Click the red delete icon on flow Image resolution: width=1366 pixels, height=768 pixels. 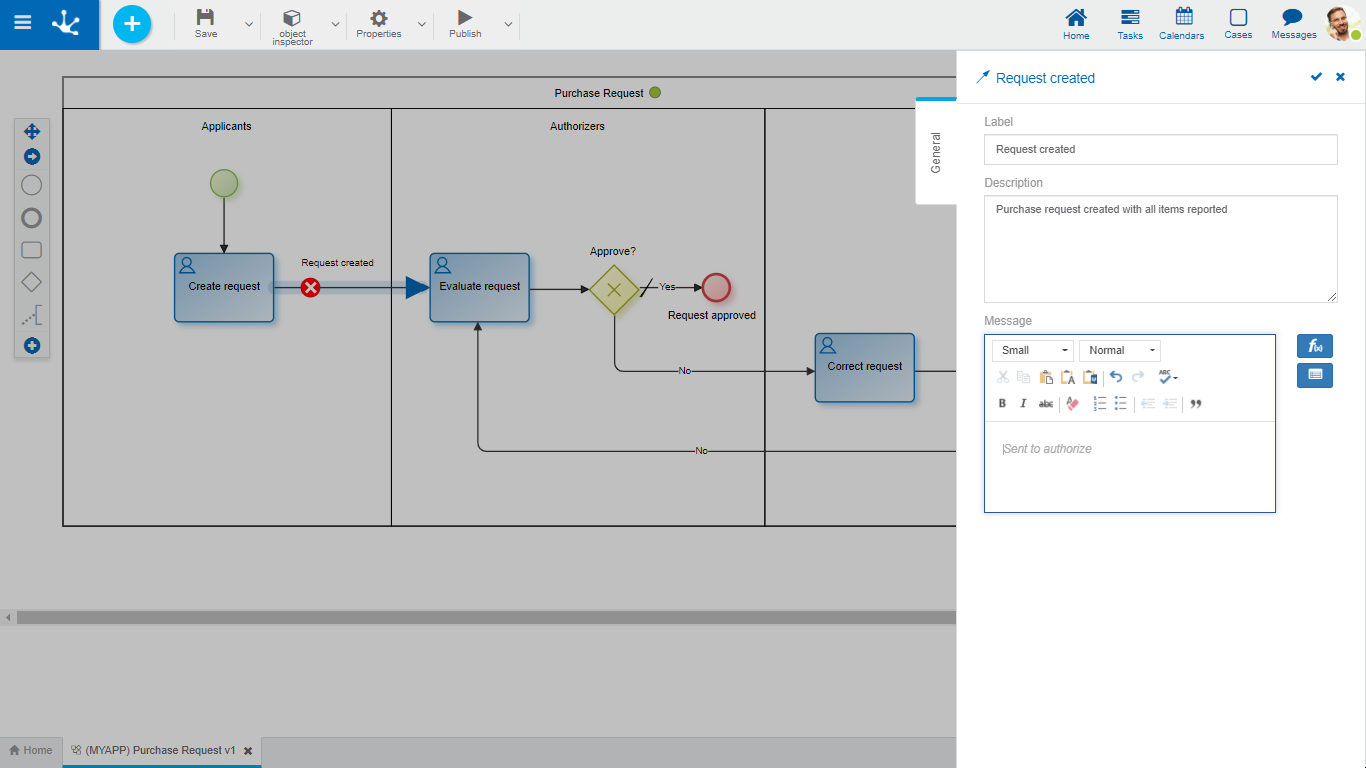pyautogui.click(x=311, y=288)
